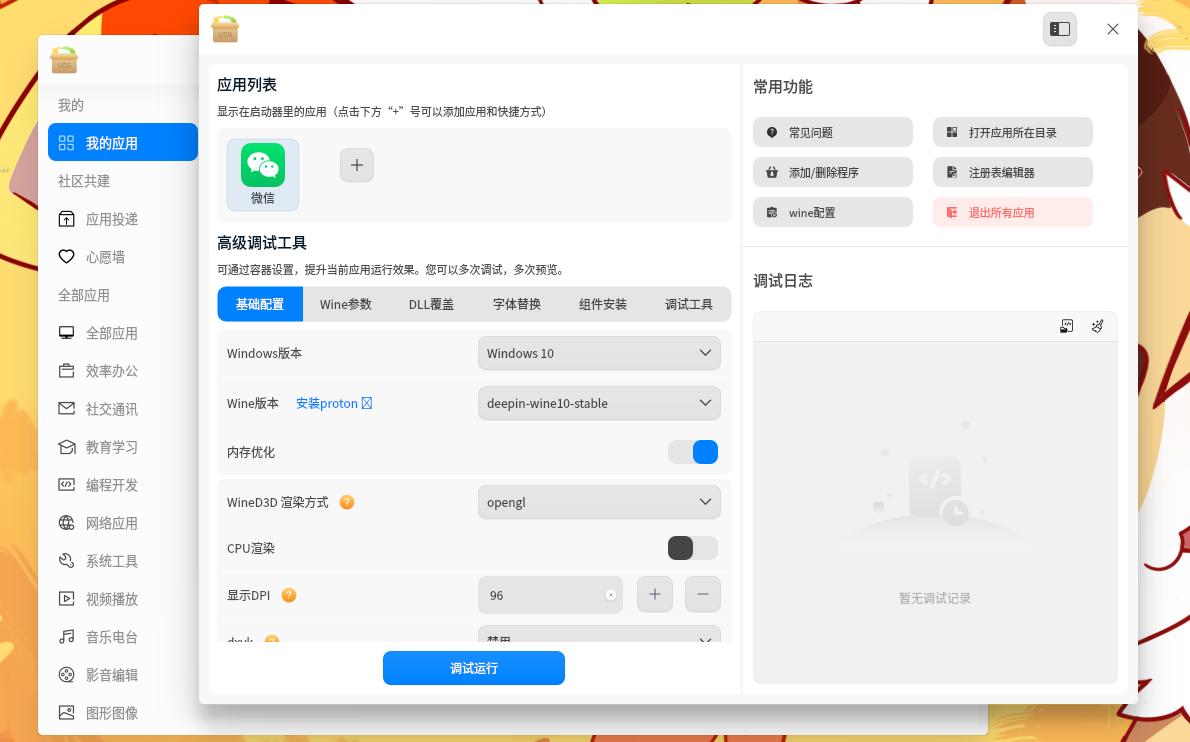Open 系统工具 category in sidebar
This screenshot has height=742, width=1190.
tap(123, 561)
